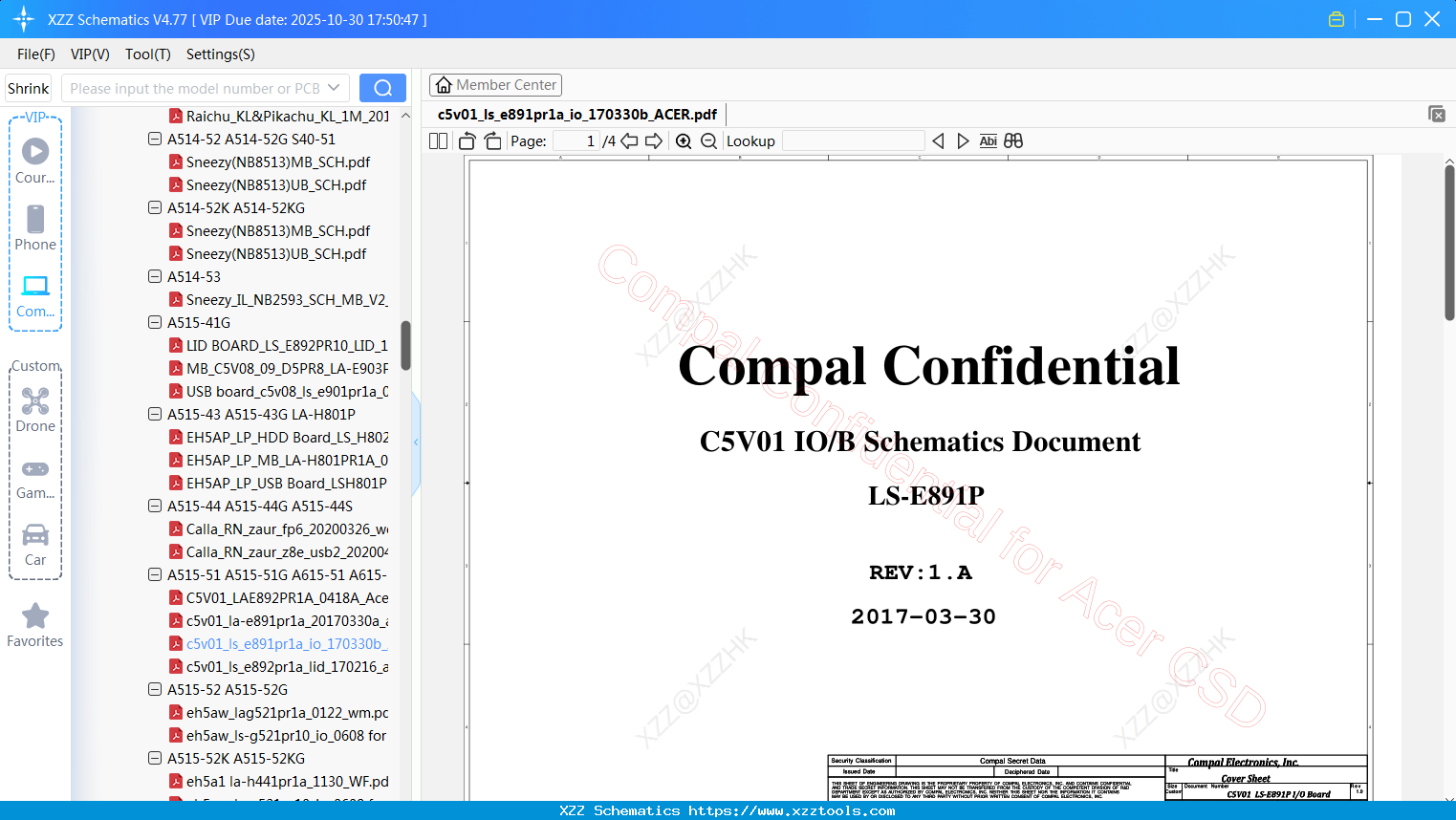Go to next page with right arrow
The width and height of the screenshot is (1456, 820).
(654, 141)
